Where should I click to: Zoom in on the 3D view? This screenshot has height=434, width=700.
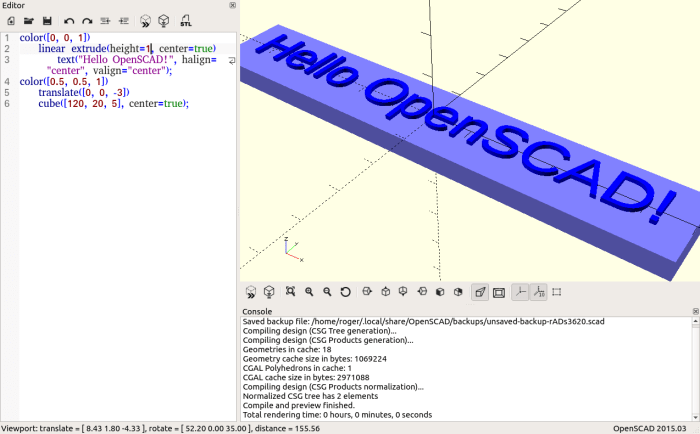(x=309, y=292)
